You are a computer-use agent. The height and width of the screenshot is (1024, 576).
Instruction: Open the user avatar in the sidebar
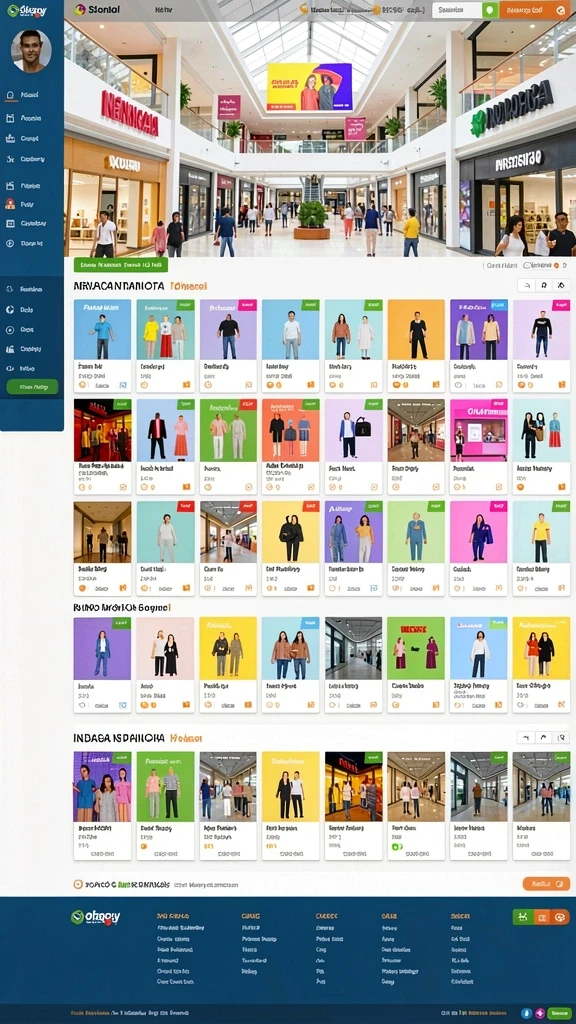31,50
